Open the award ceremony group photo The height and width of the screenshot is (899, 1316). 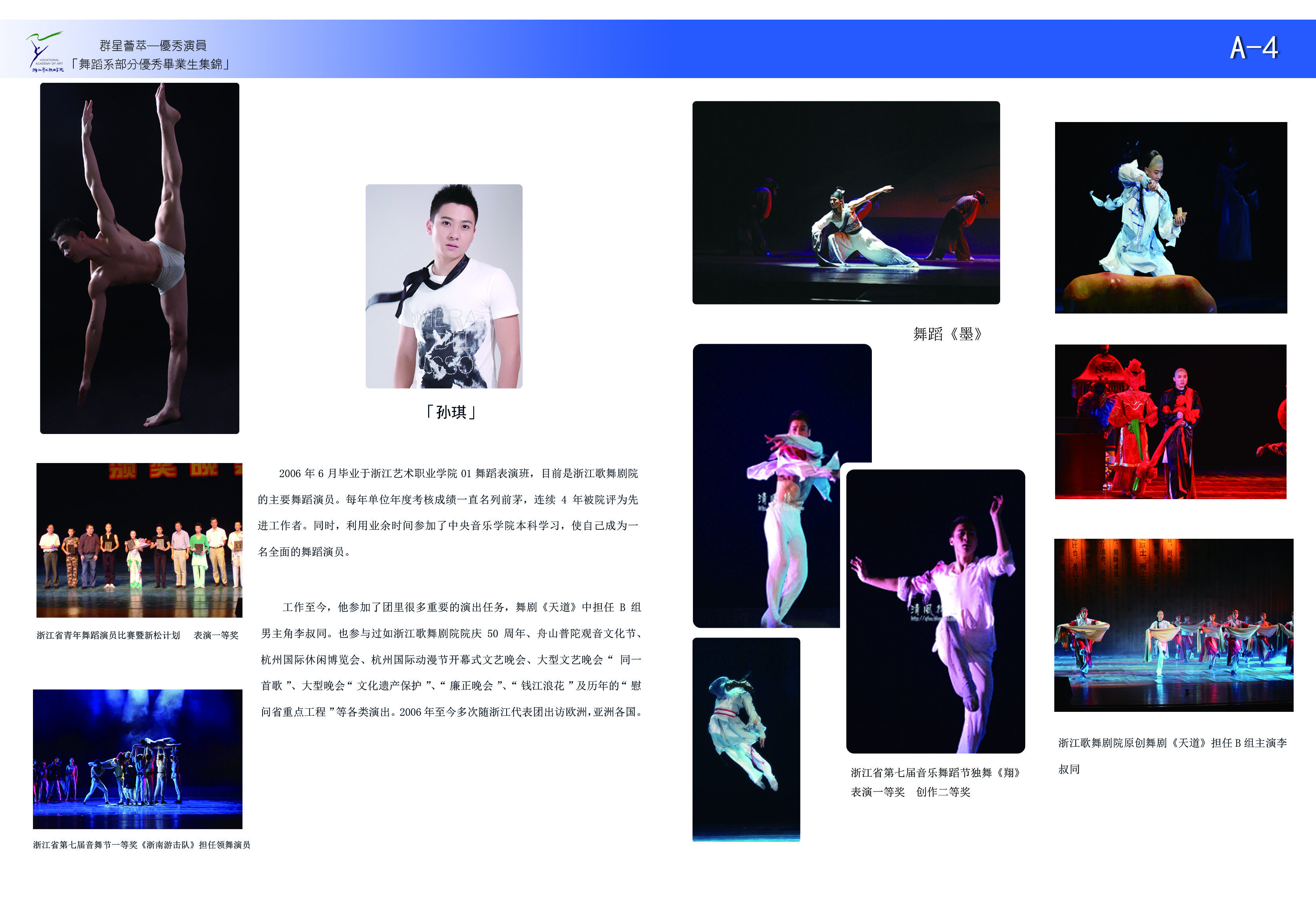139,540
